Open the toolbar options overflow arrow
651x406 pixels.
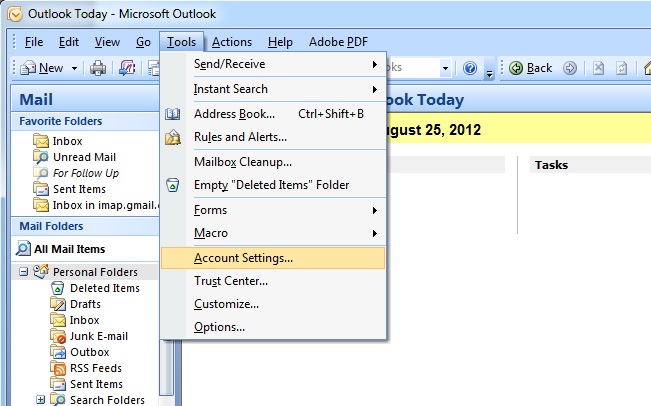pyautogui.click(x=489, y=73)
